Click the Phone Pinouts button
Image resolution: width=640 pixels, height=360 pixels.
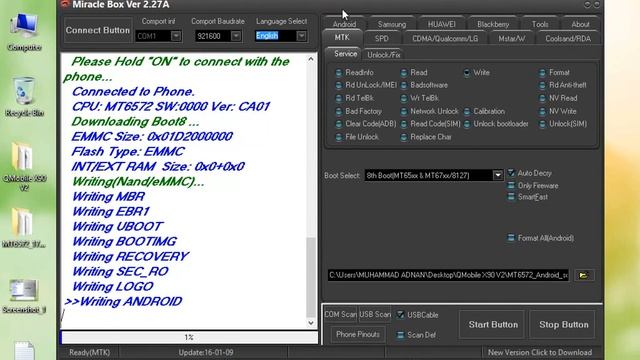click(x=358, y=334)
